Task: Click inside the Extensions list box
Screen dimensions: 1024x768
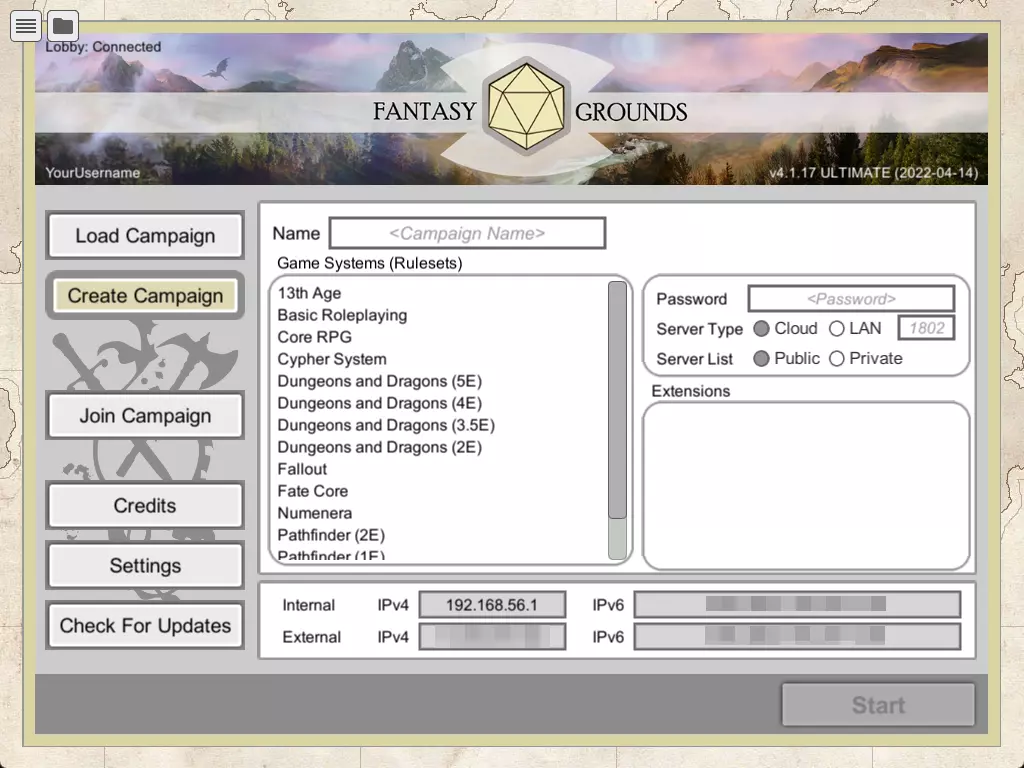Action: tap(806, 486)
